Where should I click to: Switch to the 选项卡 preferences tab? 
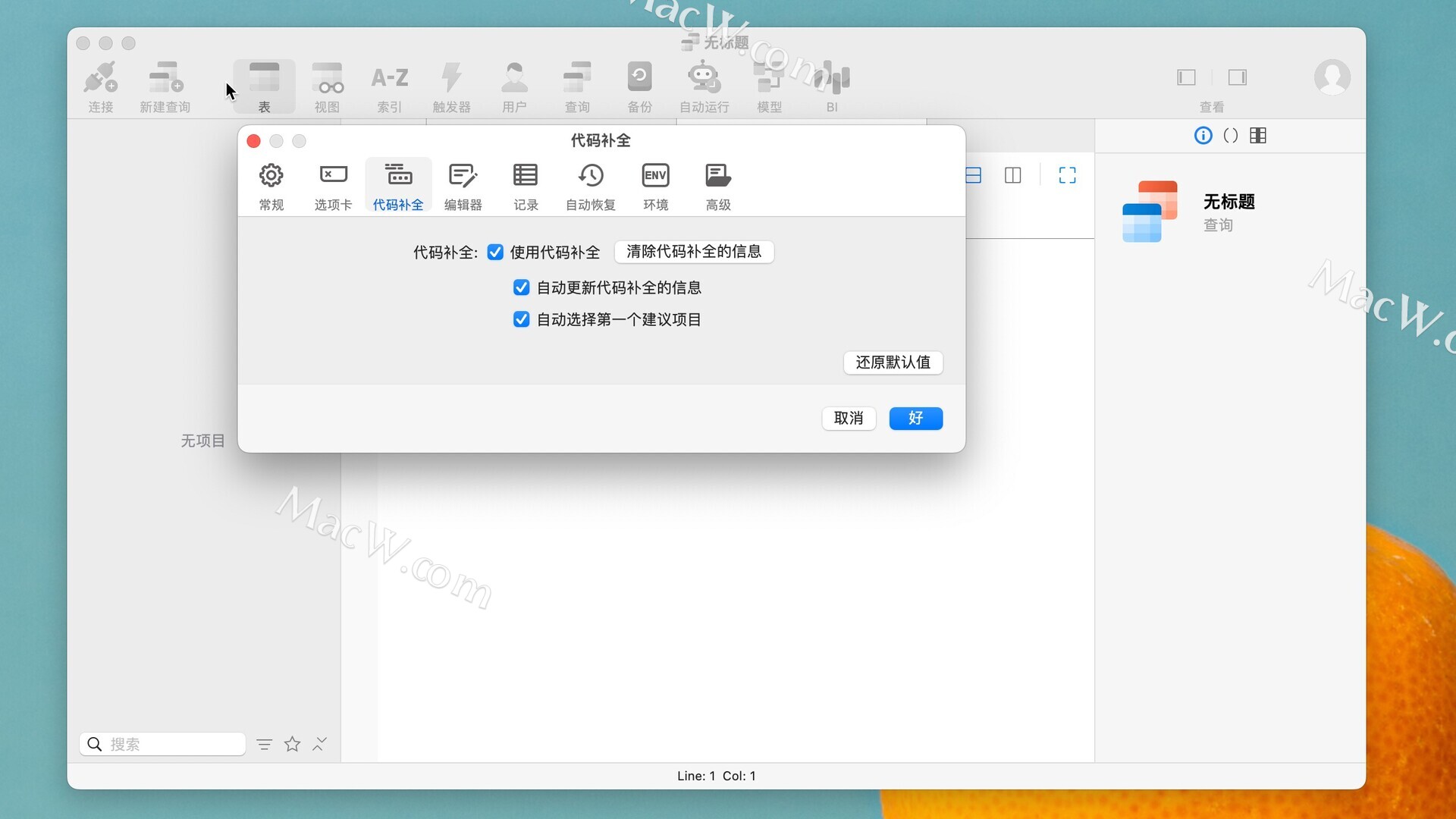333,186
